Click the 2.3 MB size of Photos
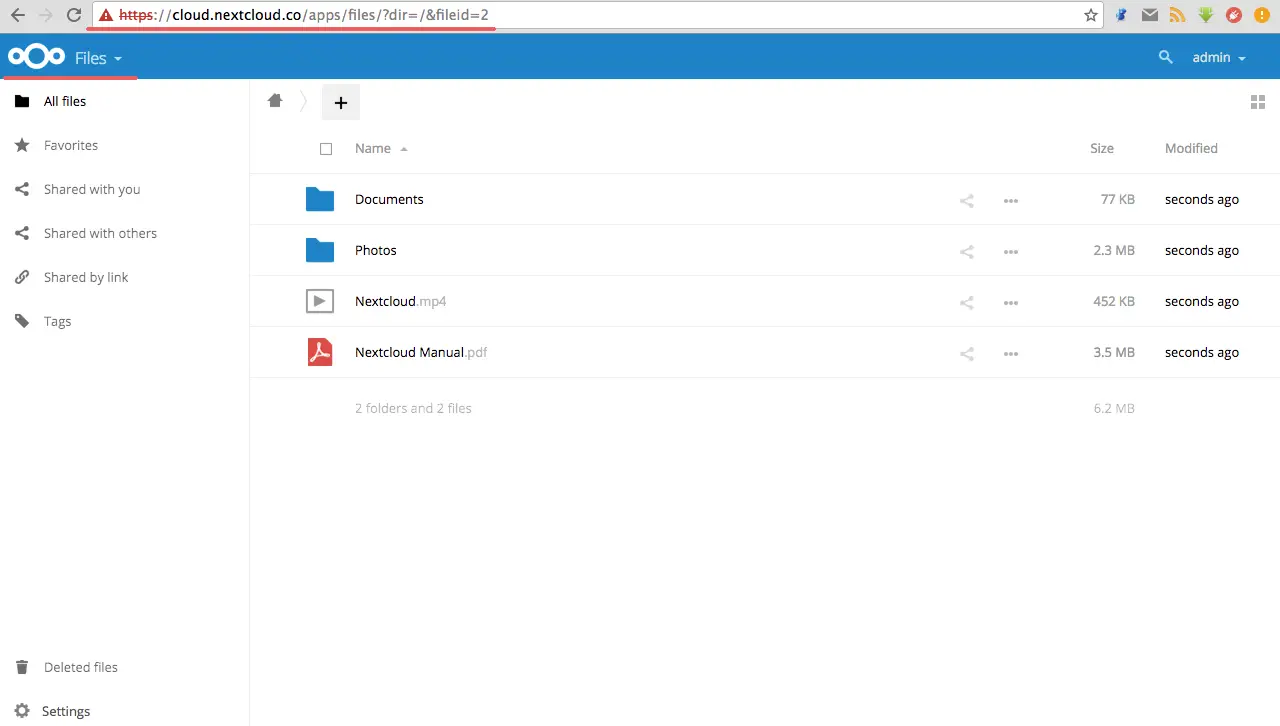 pyautogui.click(x=1114, y=250)
